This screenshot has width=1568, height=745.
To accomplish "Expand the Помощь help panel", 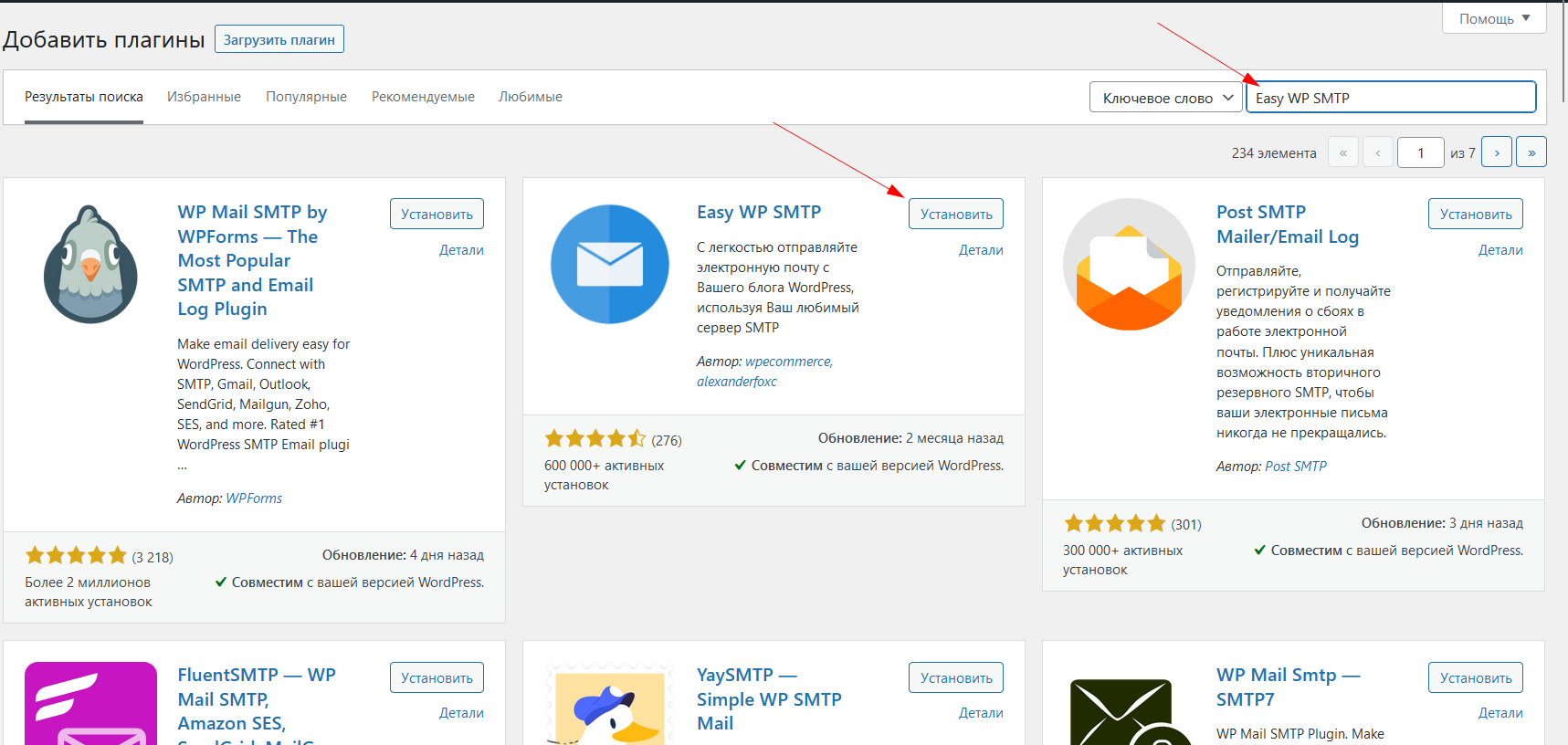I will click(x=1493, y=18).
